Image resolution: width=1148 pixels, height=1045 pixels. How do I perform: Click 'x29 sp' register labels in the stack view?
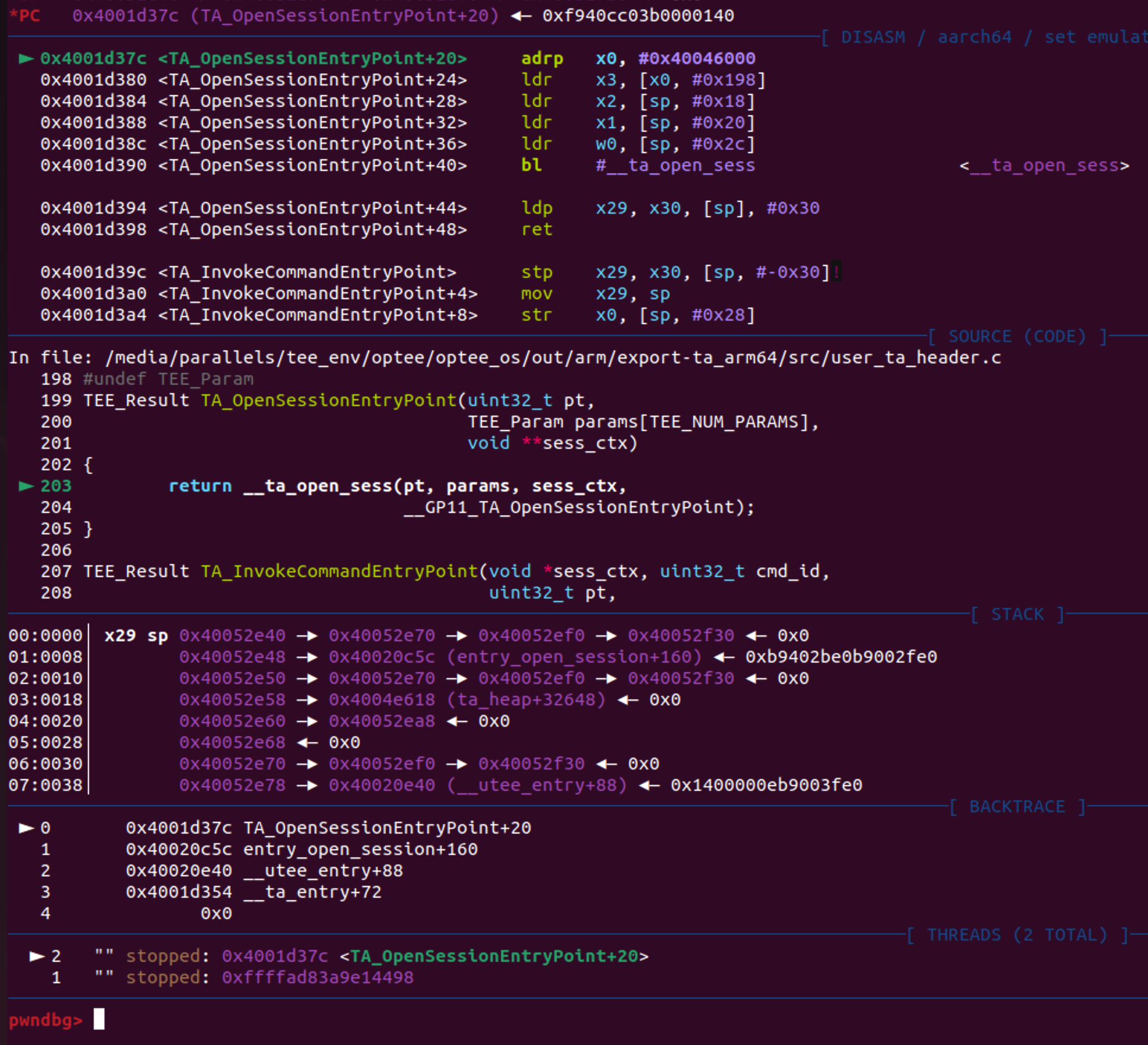(136, 635)
